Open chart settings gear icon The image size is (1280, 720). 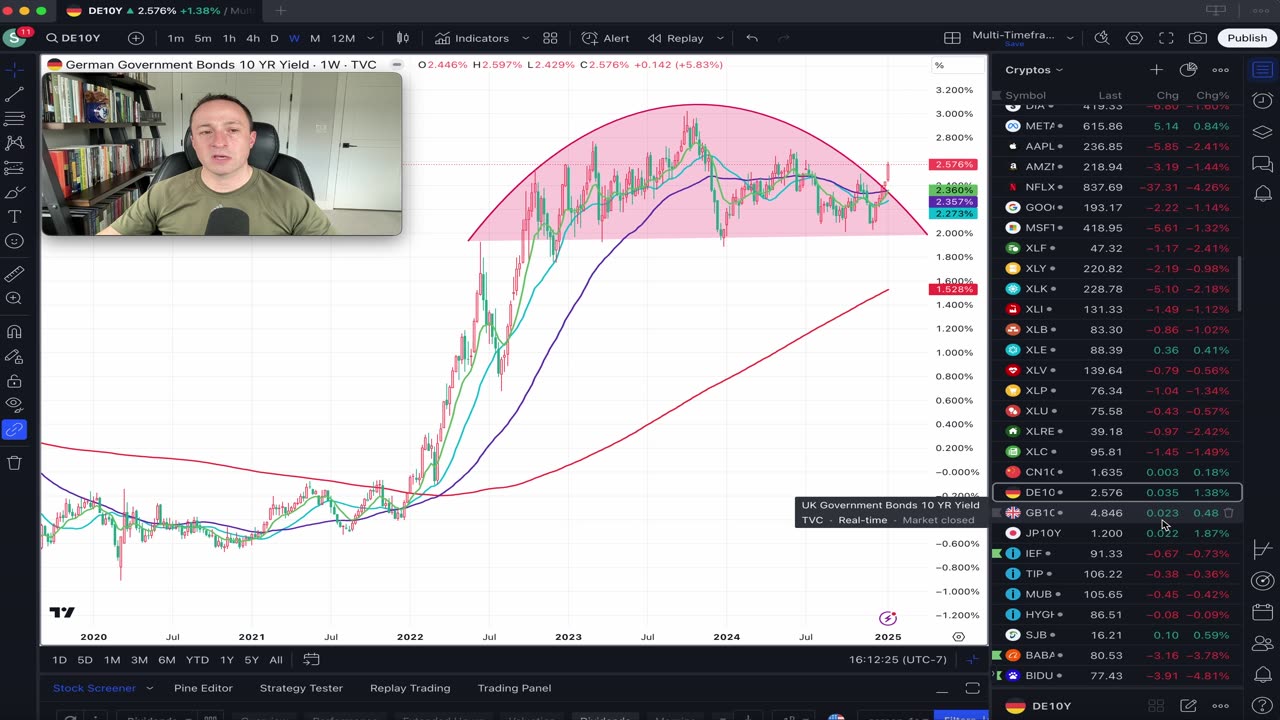tap(1134, 38)
